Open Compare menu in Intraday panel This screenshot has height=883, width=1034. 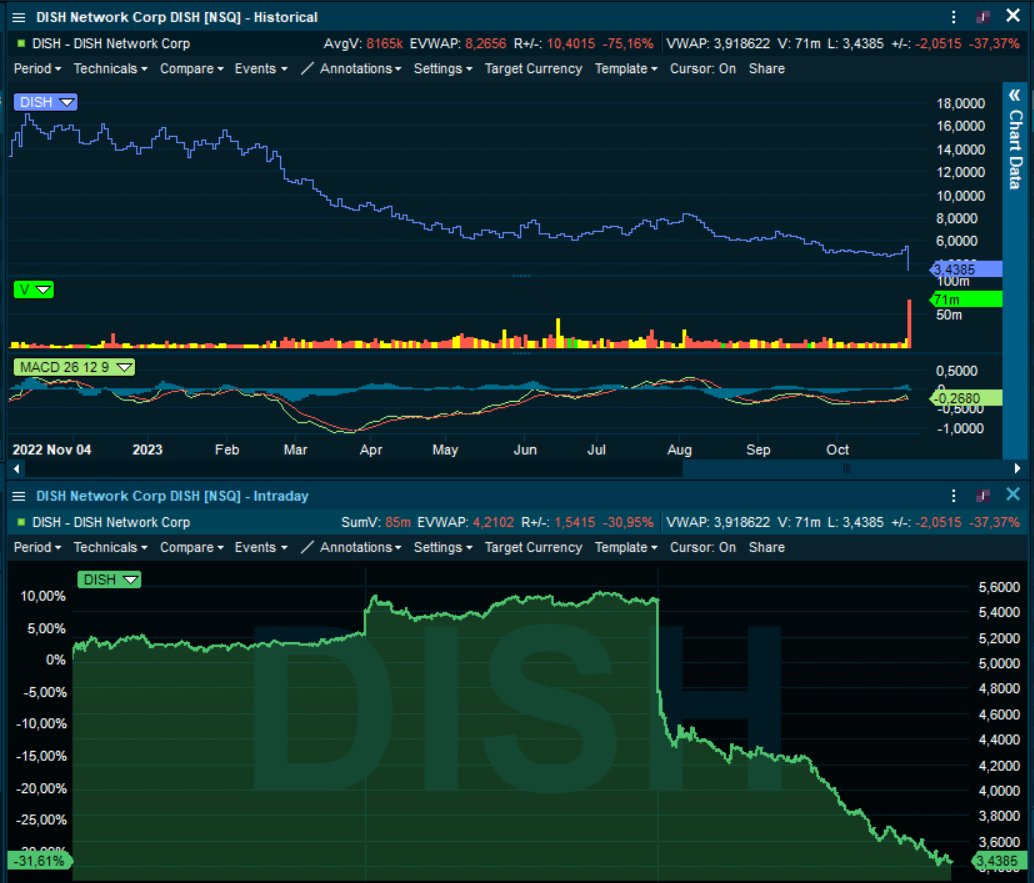(x=192, y=547)
